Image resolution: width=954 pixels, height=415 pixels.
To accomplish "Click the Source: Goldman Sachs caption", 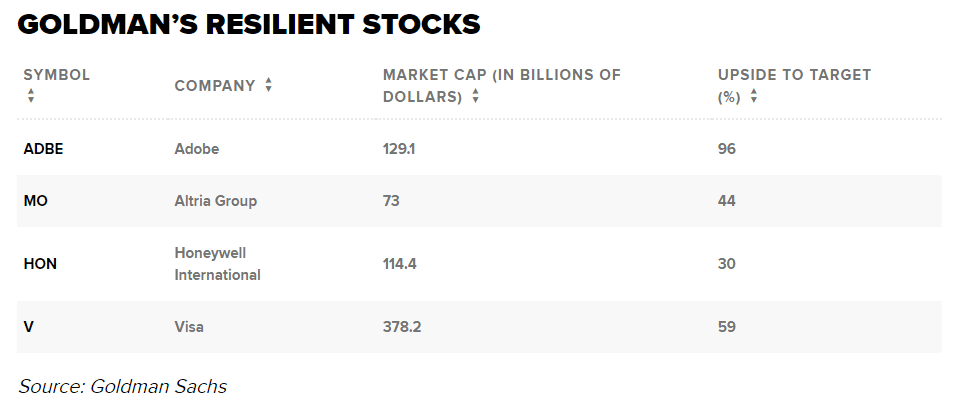I will [x=122, y=386].
